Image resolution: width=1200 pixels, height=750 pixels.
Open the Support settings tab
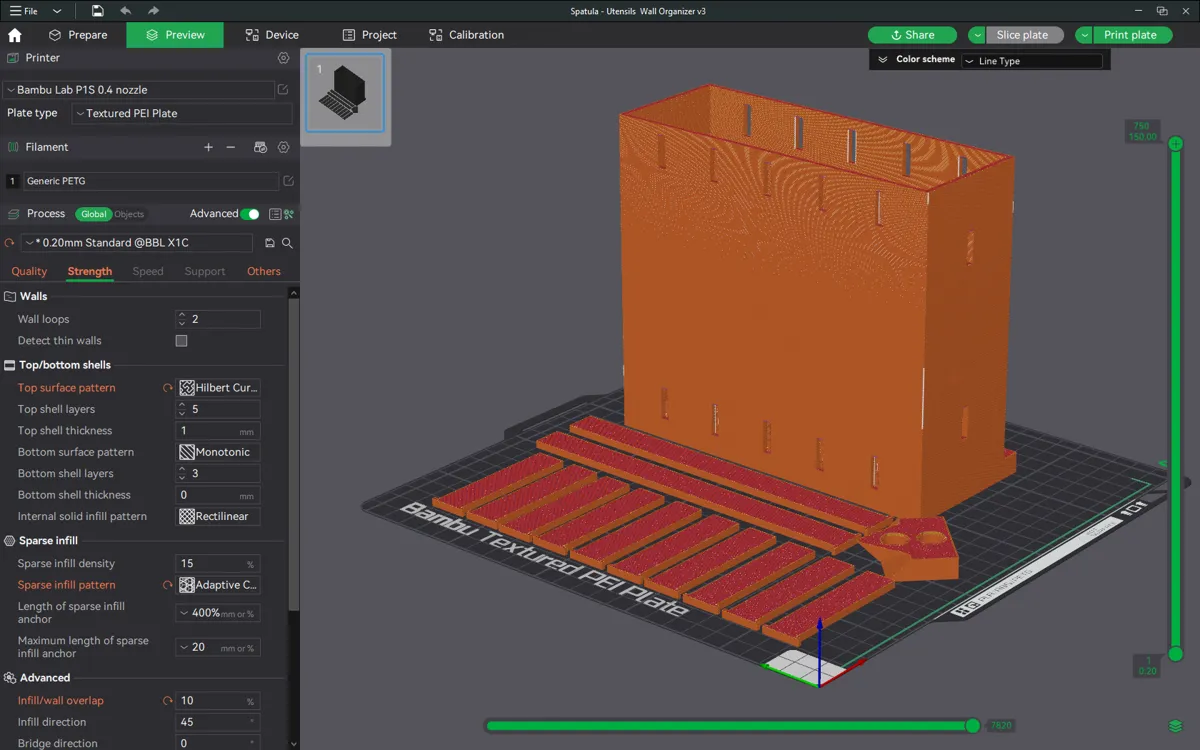(x=205, y=271)
